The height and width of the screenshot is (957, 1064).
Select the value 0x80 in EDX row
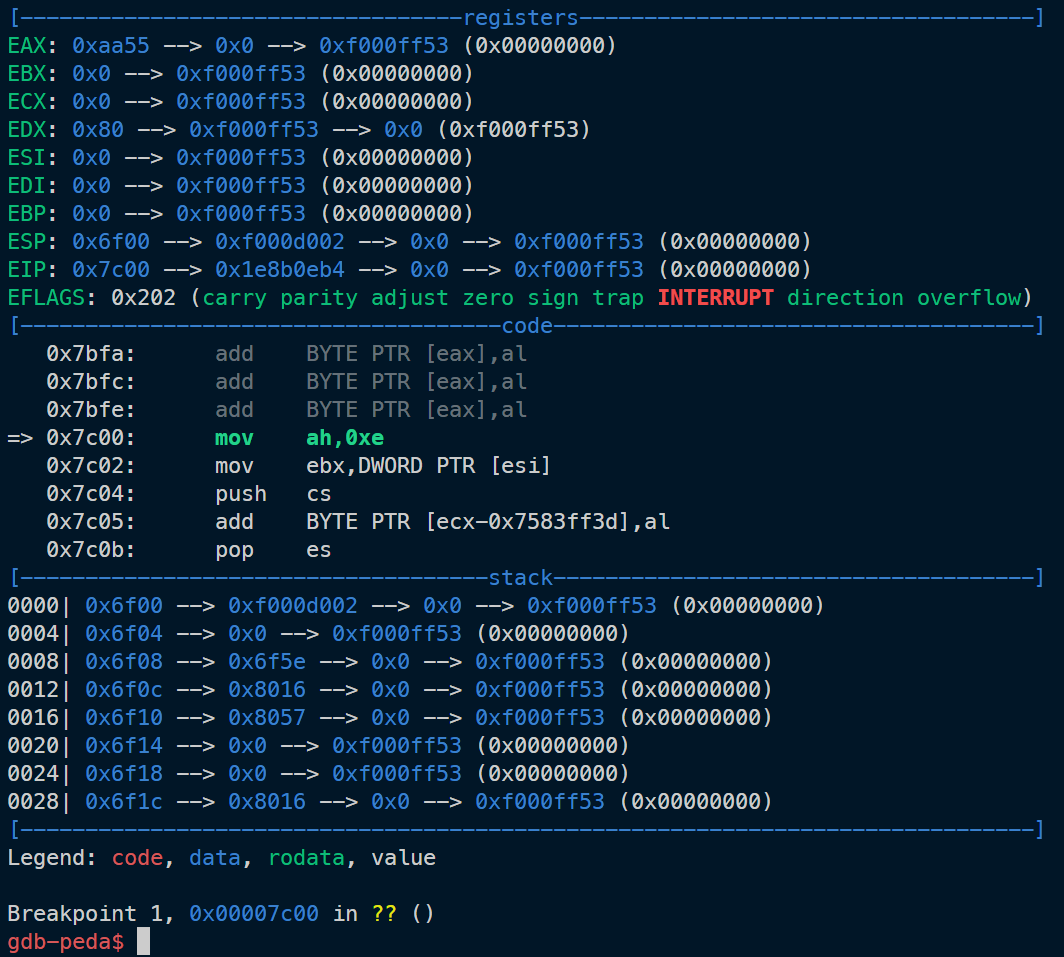pyautogui.click(x=98, y=129)
